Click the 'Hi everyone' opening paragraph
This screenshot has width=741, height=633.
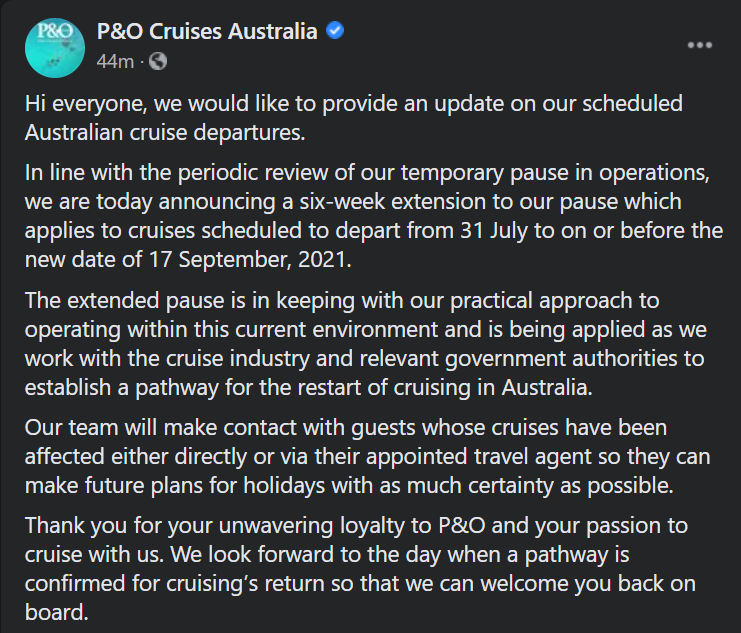coord(353,118)
